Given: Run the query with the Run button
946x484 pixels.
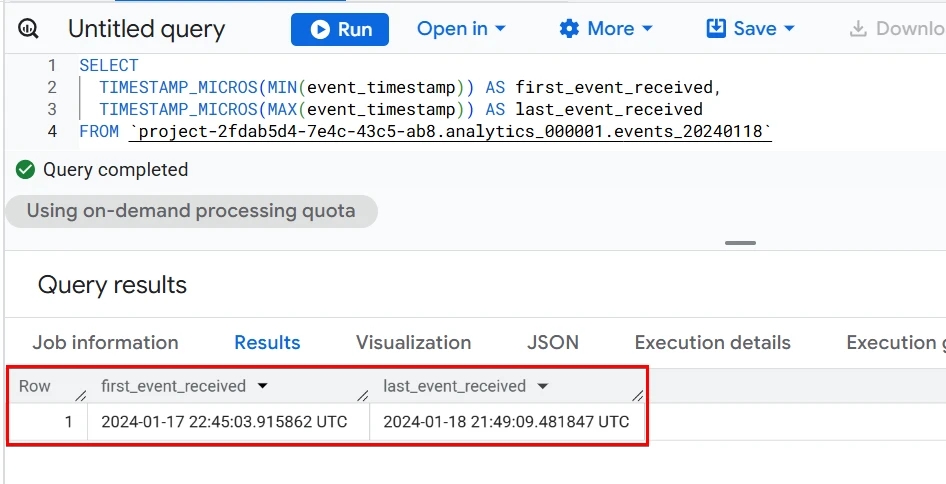Looking at the screenshot, I should 340,29.
